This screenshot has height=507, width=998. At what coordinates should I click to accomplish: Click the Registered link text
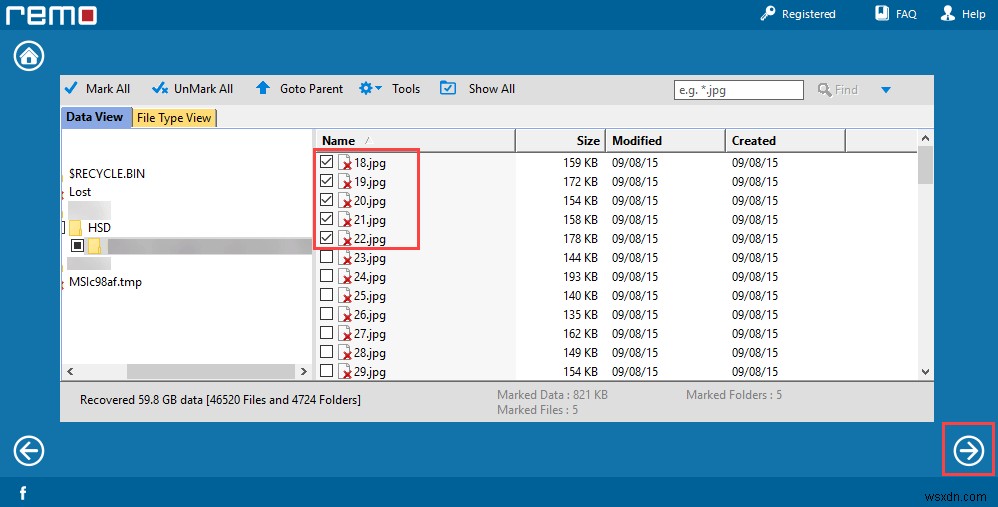click(x=808, y=14)
